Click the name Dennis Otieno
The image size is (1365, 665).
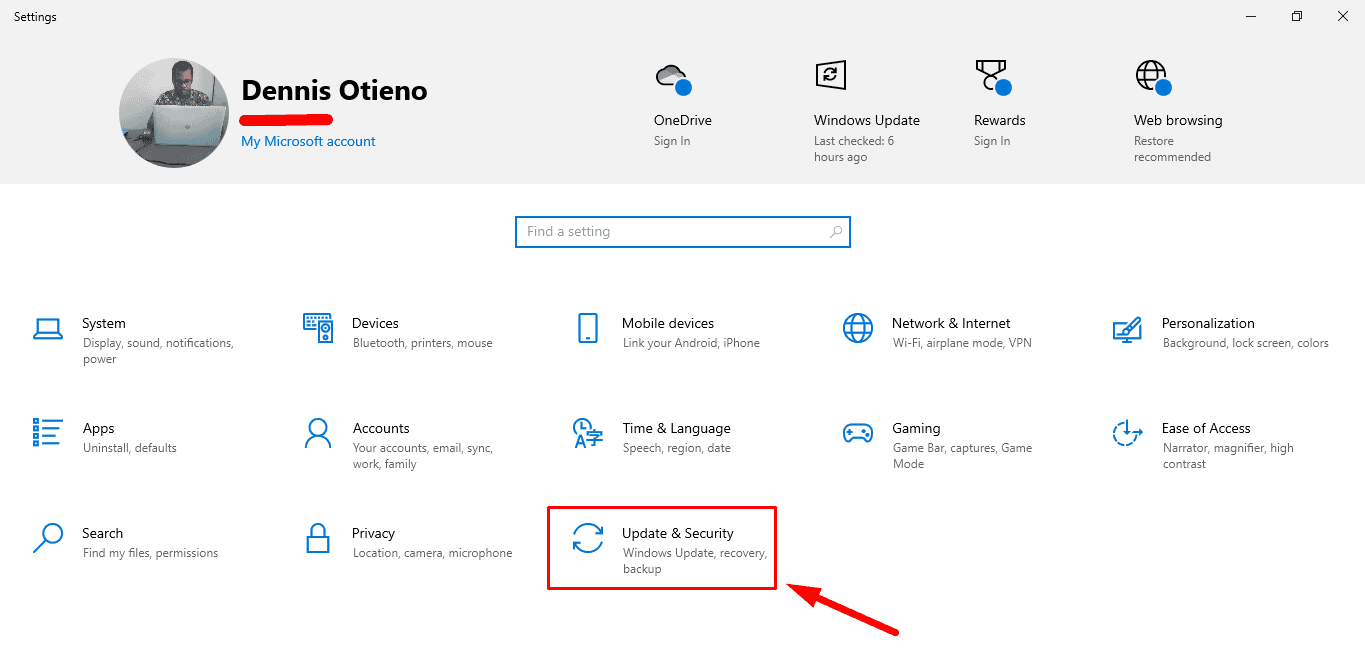click(334, 90)
